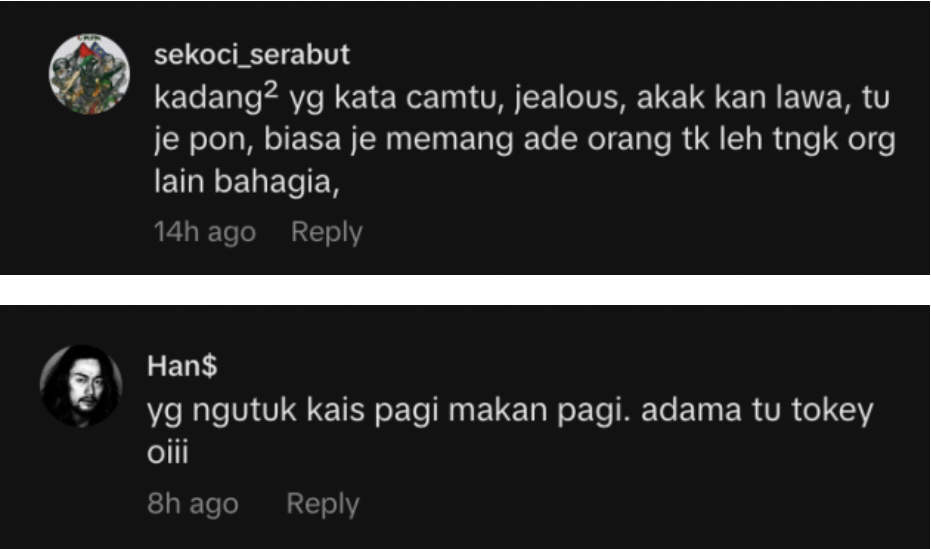Viewport: 931px width, 549px height.
Task: Reply to the Han$ comment
Action: (323, 504)
